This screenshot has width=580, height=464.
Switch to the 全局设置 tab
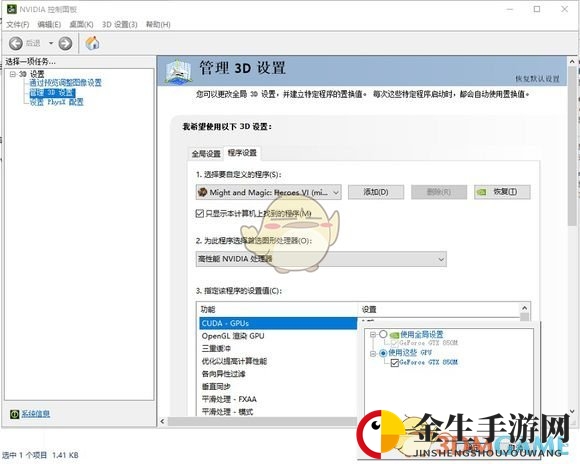click(x=206, y=154)
